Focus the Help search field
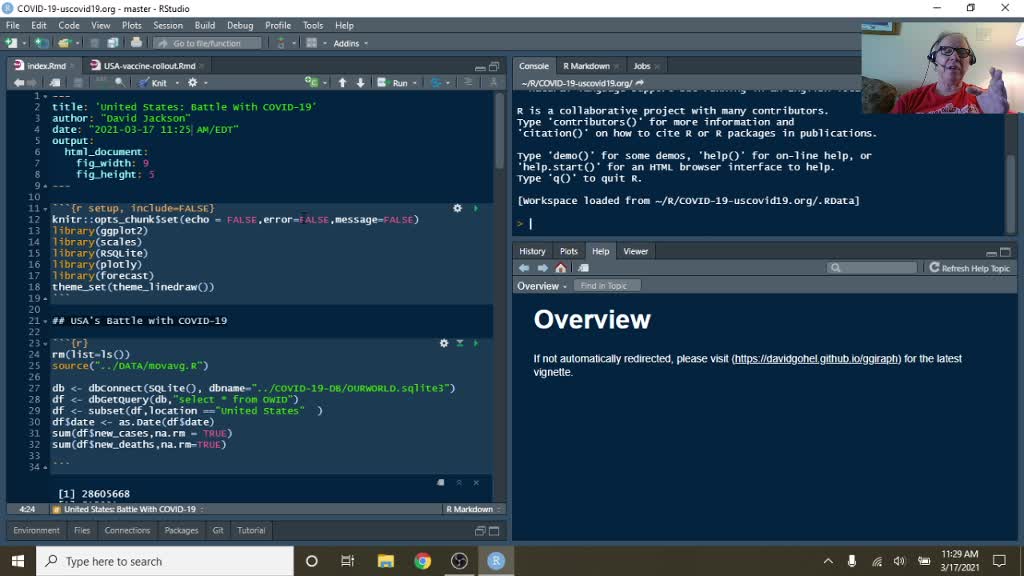Image resolution: width=1024 pixels, height=576 pixels. tap(872, 268)
